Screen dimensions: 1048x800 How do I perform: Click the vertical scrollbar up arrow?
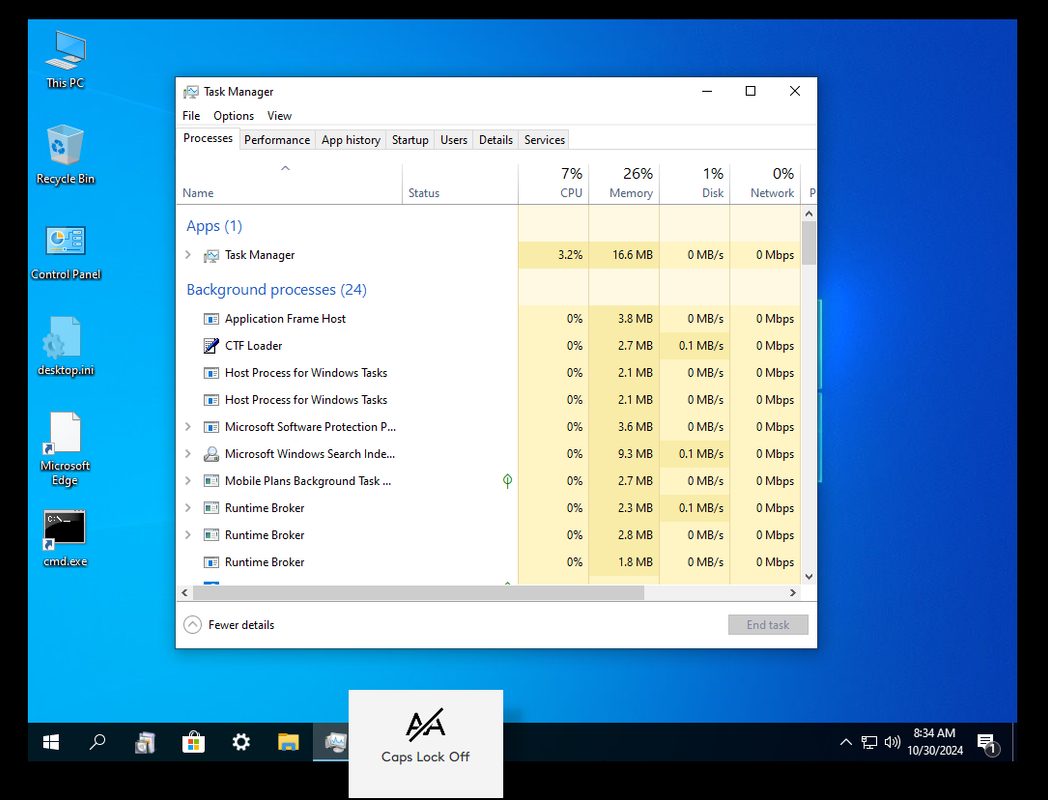[809, 214]
